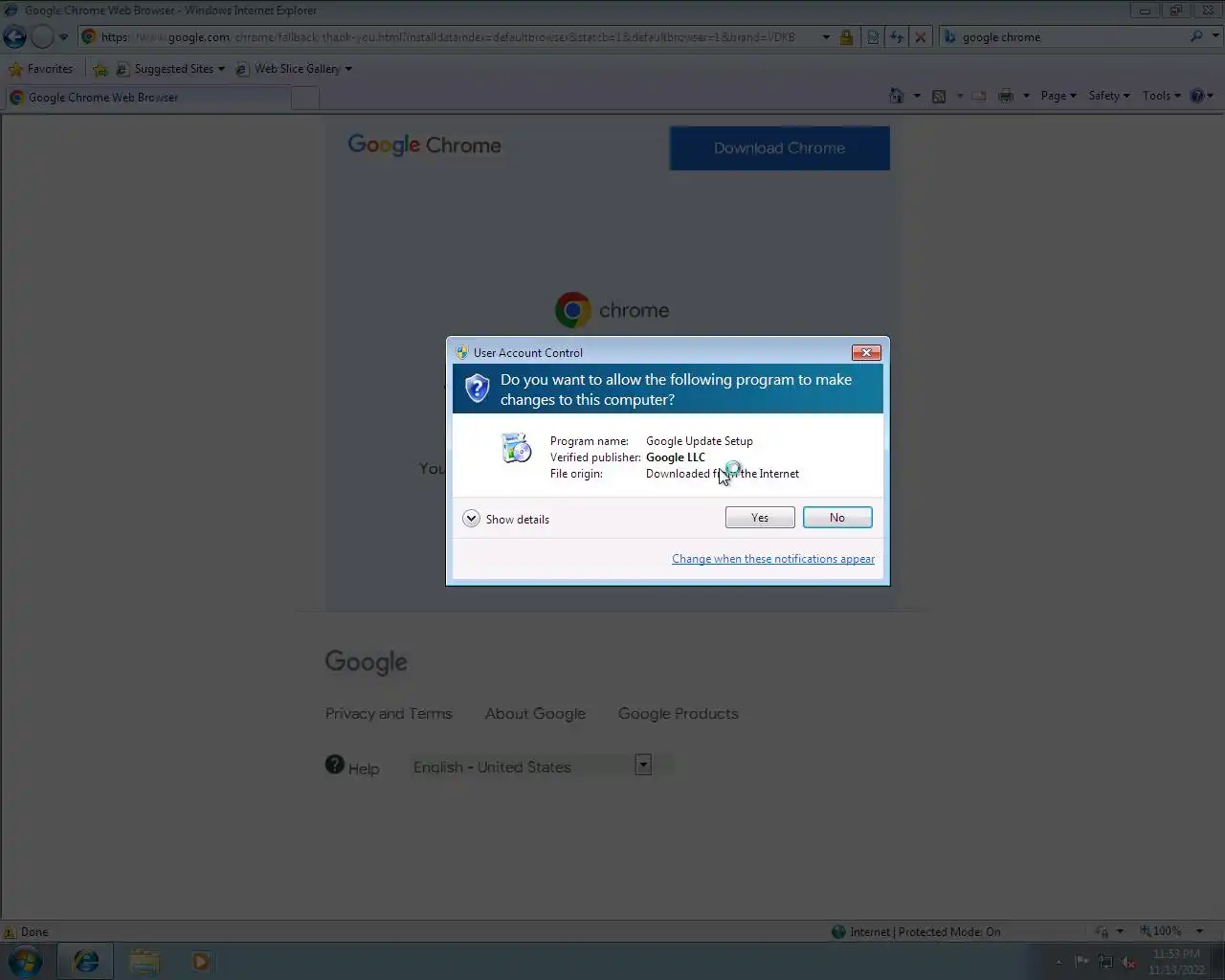Click the Done status bar text
Screen dimensions: 1225x980
coord(34,932)
